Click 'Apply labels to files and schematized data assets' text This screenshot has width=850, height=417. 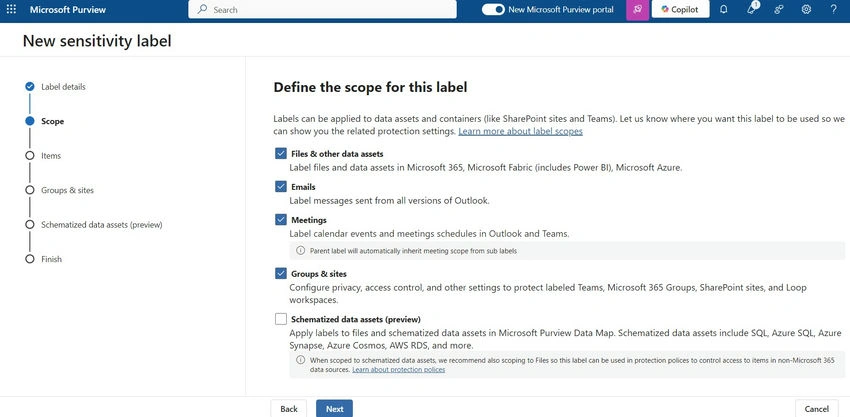[565, 339]
